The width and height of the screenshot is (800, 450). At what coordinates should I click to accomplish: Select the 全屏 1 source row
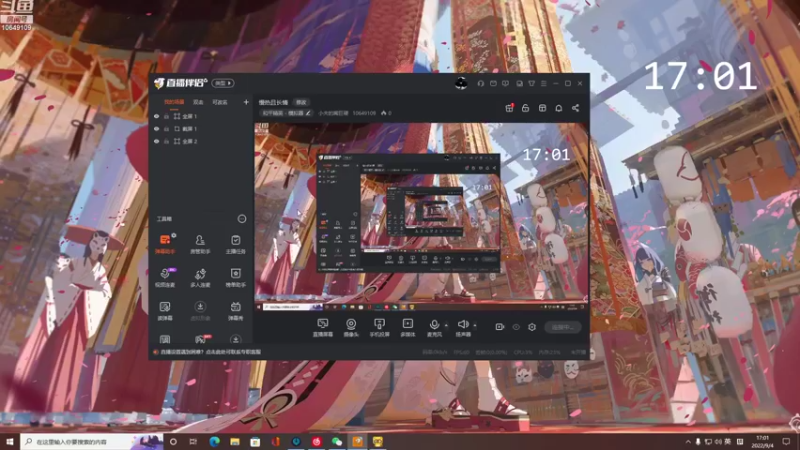click(202, 116)
